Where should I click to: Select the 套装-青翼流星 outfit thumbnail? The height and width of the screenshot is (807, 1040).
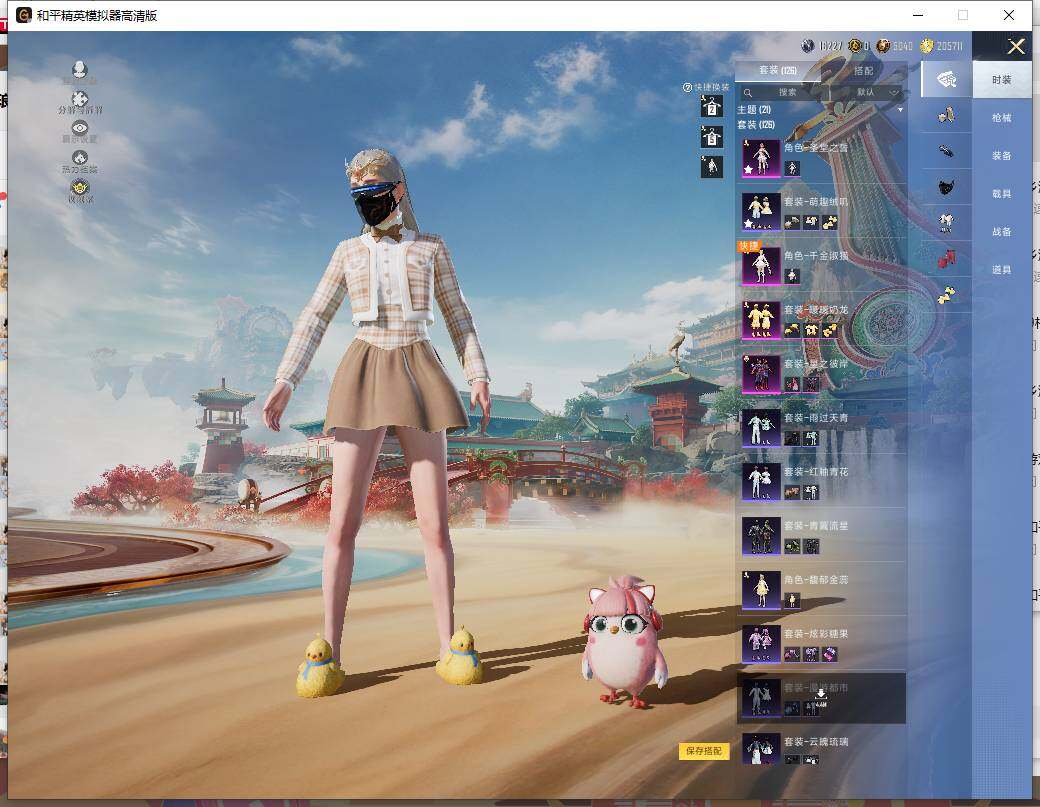[x=761, y=536]
